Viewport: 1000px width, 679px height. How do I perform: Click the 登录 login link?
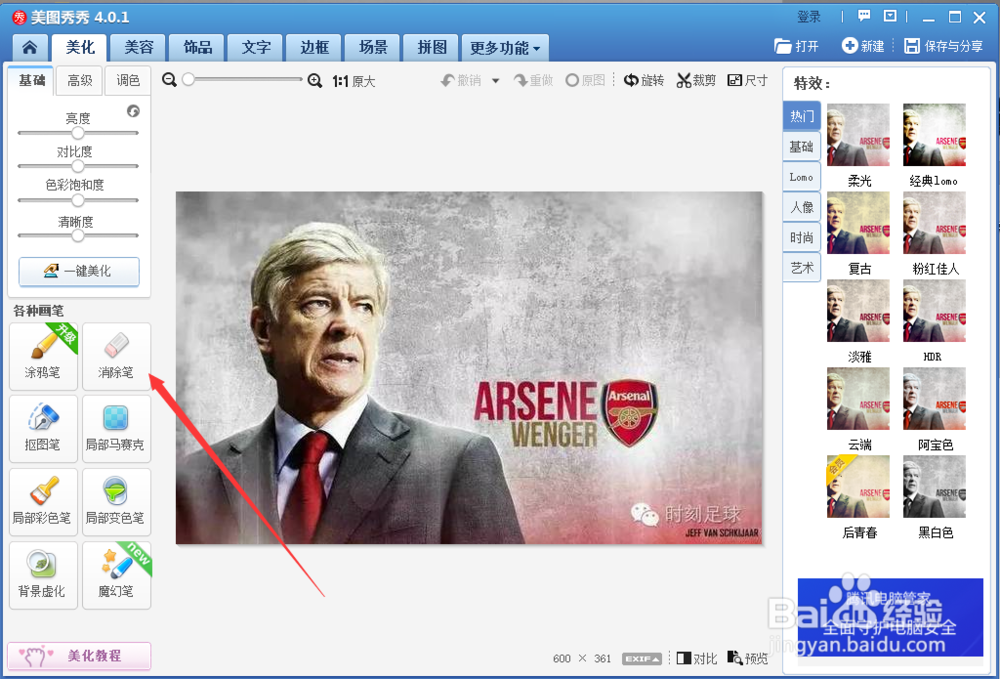tap(809, 17)
